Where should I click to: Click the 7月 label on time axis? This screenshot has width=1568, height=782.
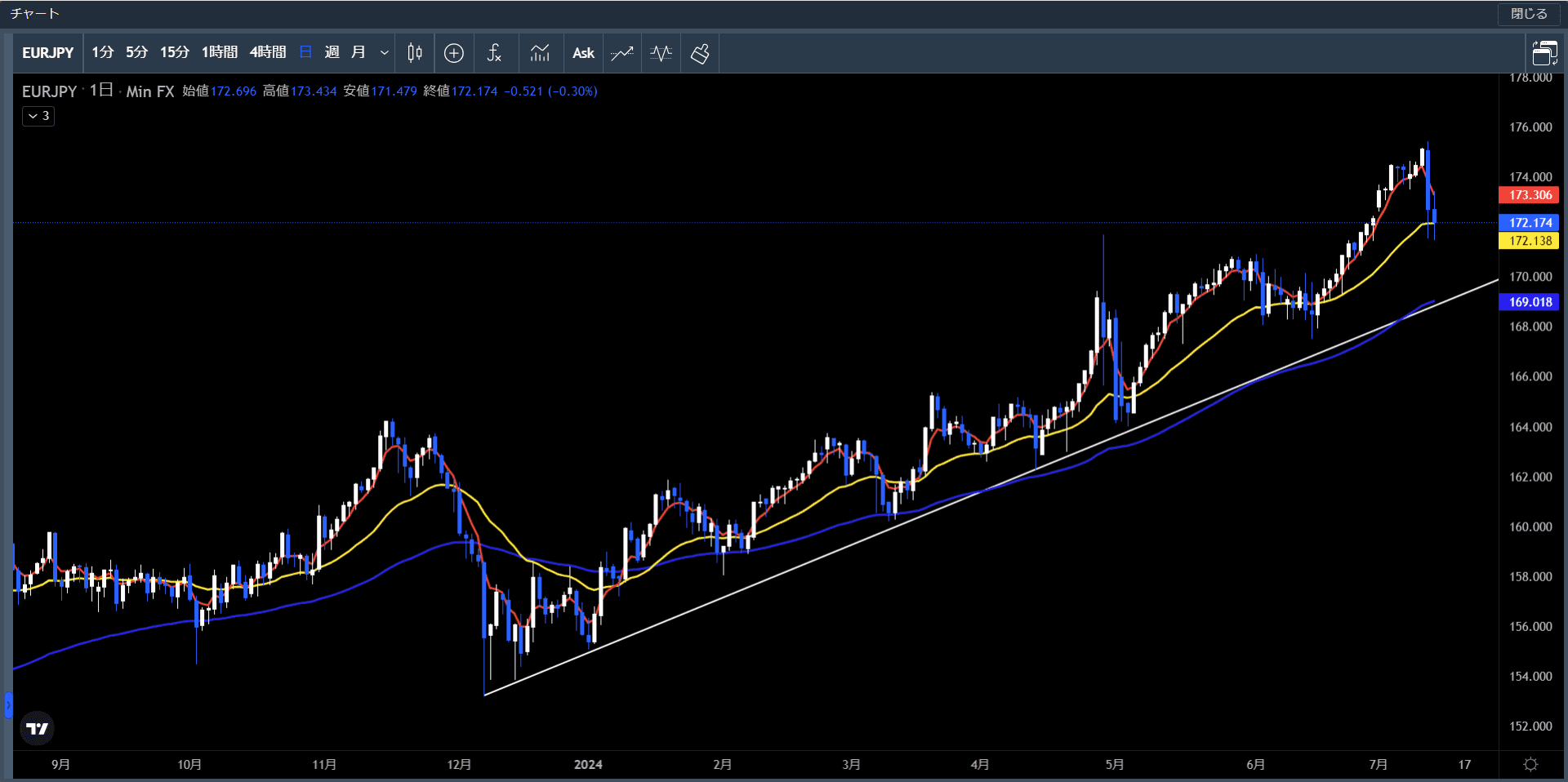coord(1378,765)
